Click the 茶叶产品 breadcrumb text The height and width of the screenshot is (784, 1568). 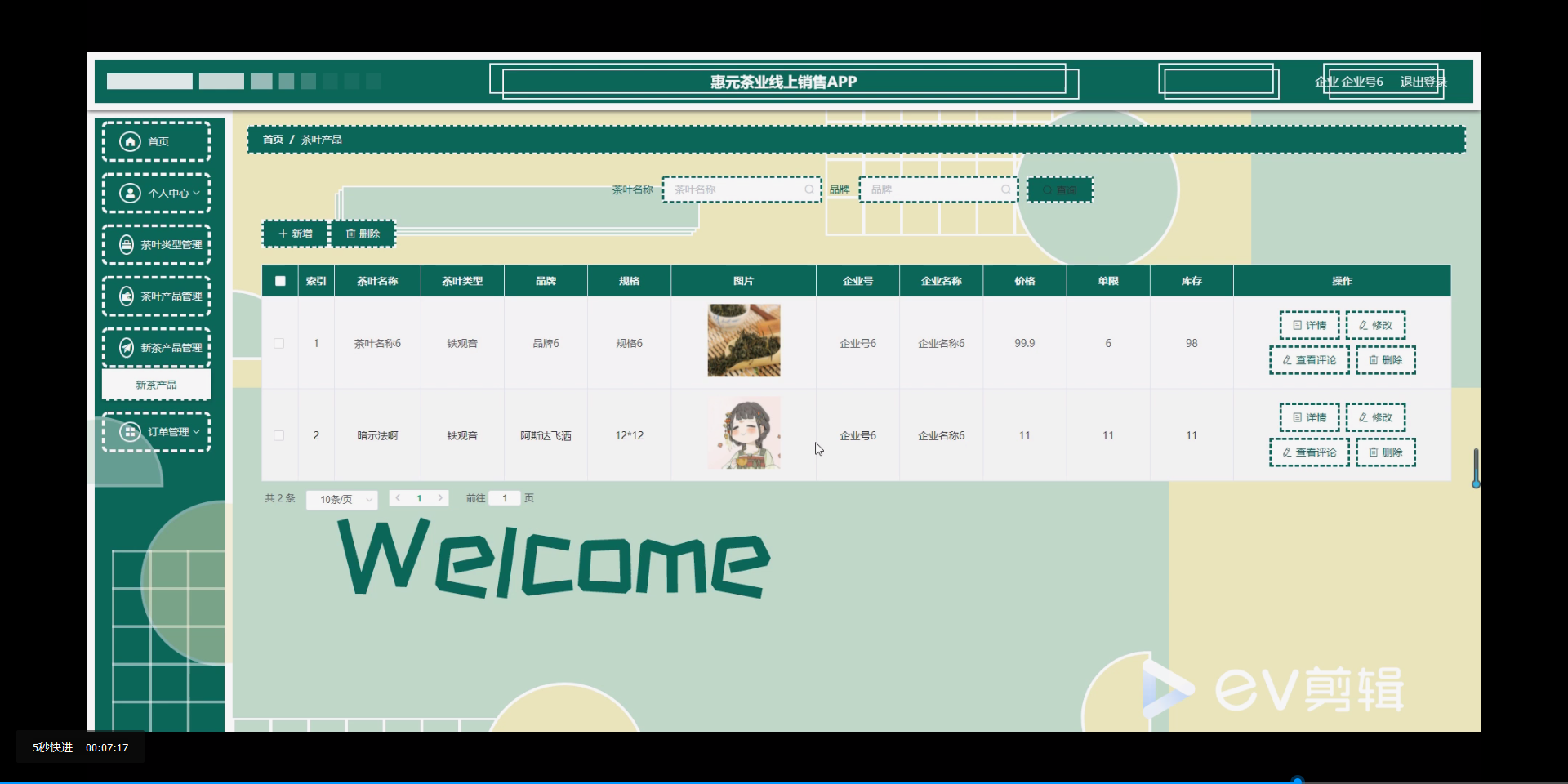coord(321,140)
